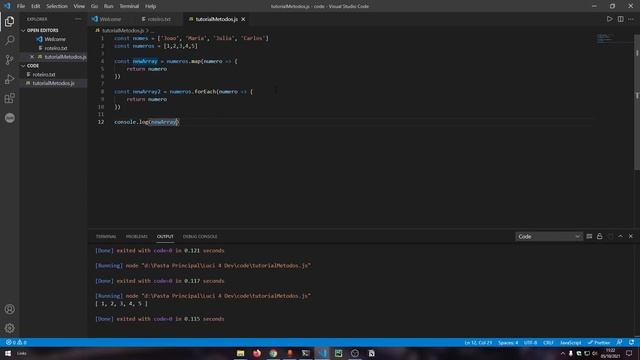Maximize the panel with the chevron up
This screenshot has width=640, height=360.
coord(620,236)
